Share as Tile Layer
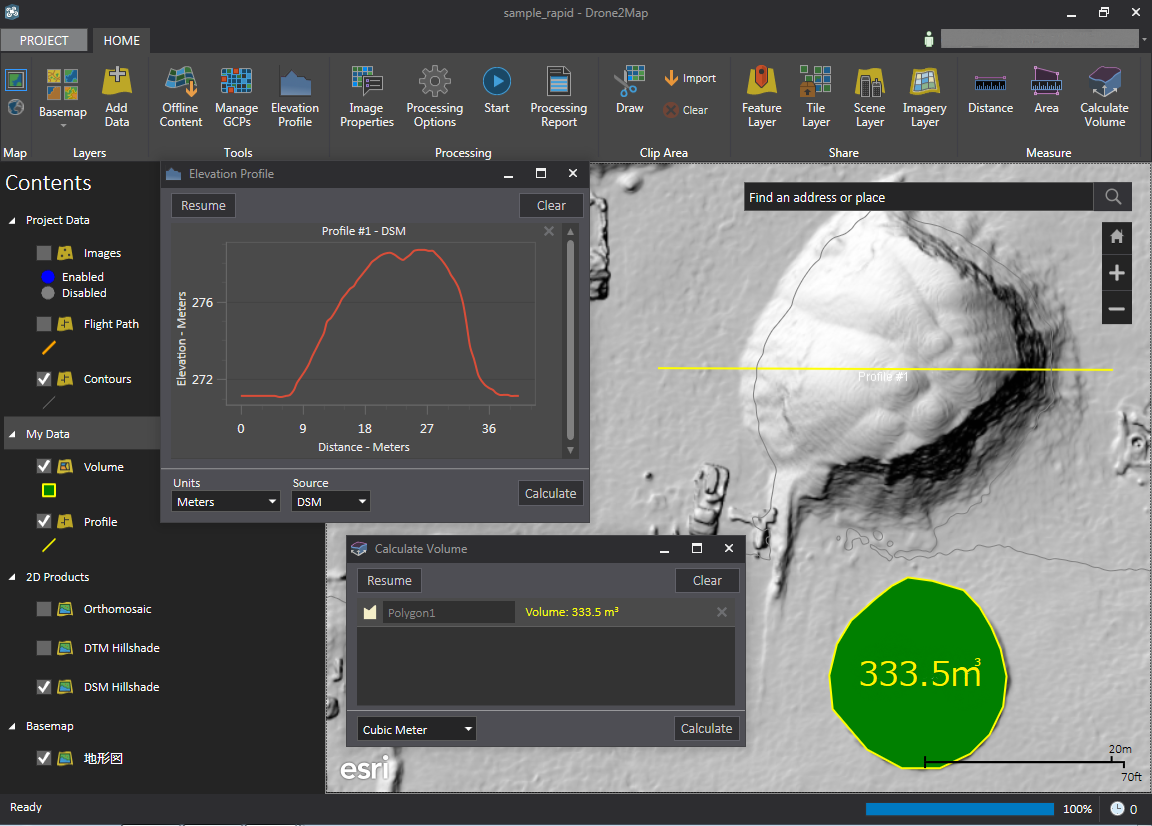 (x=816, y=97)
